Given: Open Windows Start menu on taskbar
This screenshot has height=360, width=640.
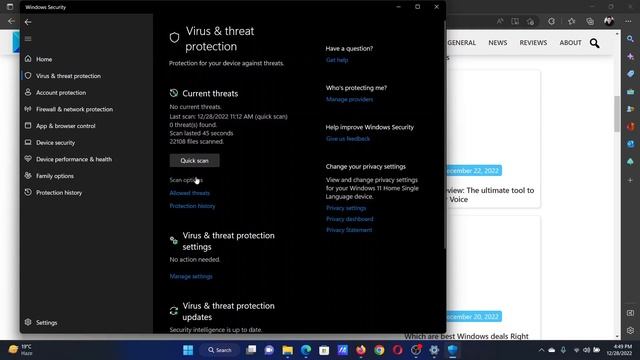Looking at the screenshot, I should tap(188, 350).
